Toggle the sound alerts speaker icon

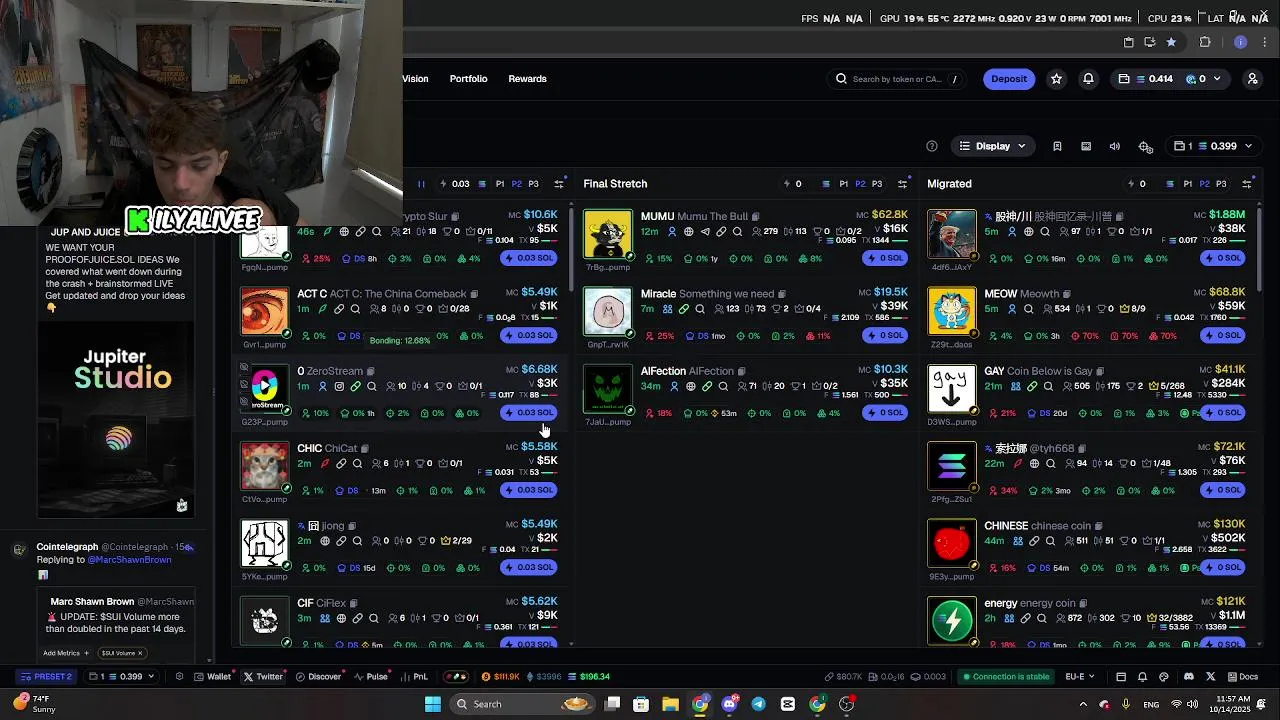pyautogui.click(x=1115, y=146)
